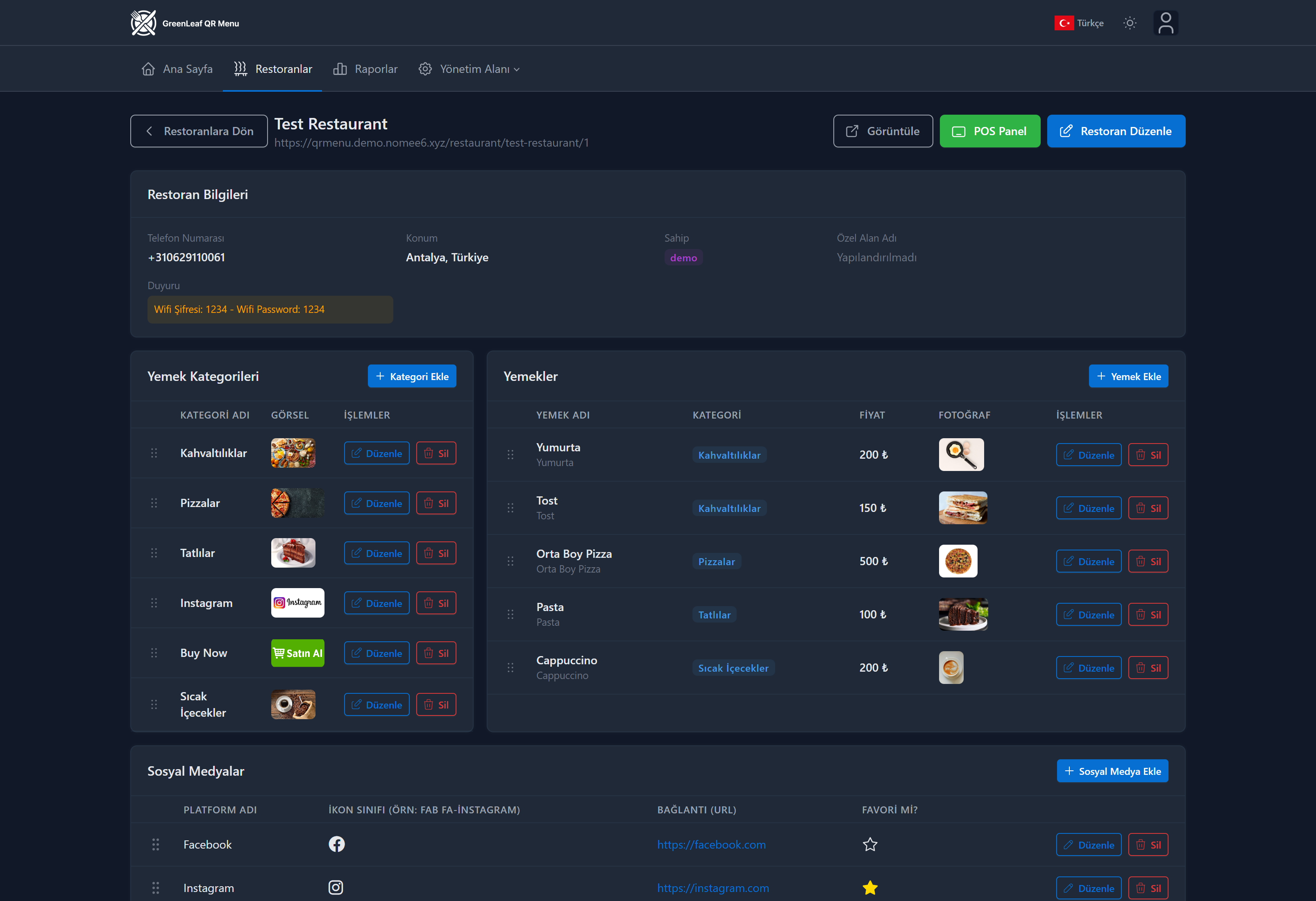Click drag handle of Yumurta dish
Viewport: 1316px width, 901px height.
510,455
